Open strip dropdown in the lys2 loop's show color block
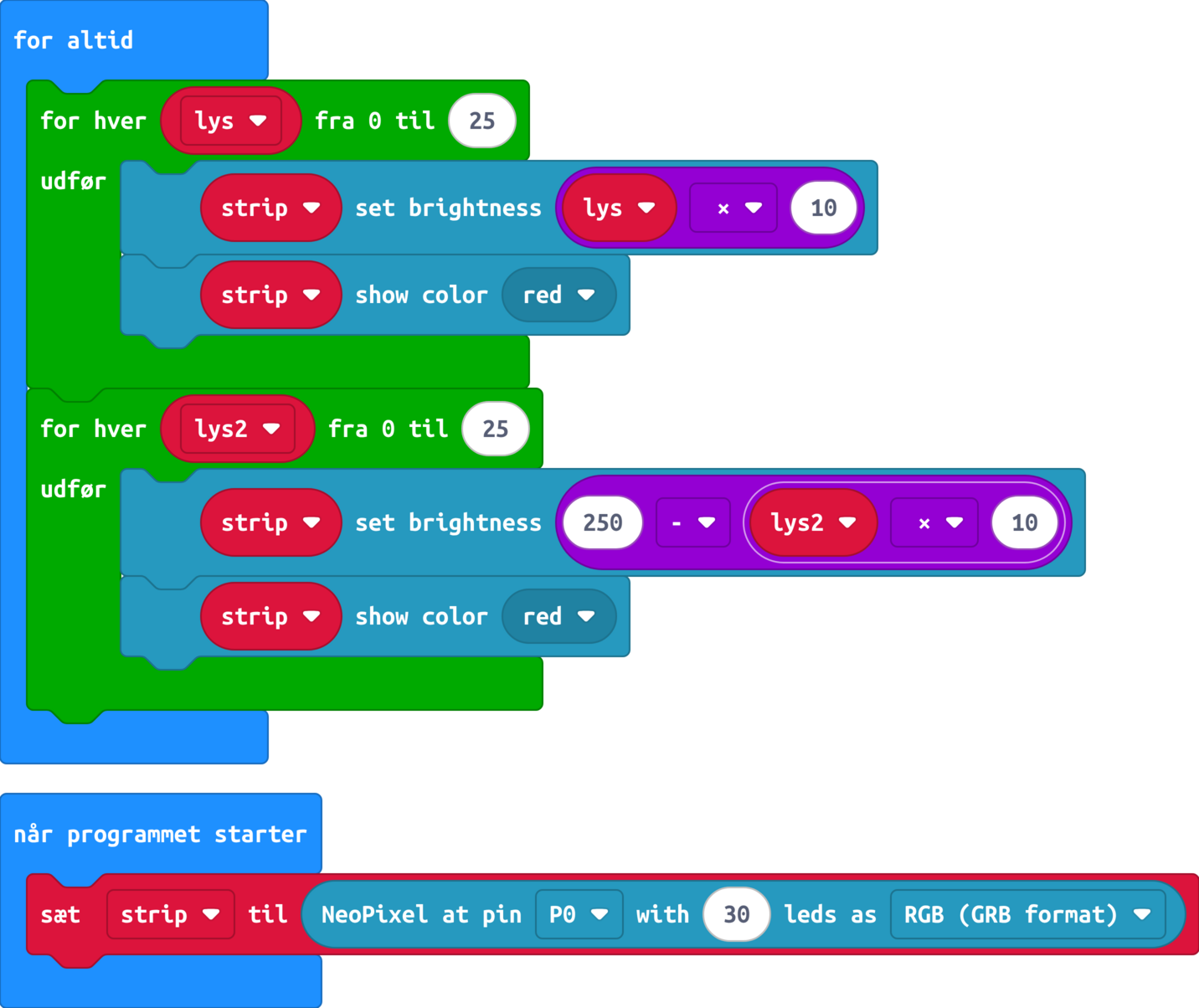Viewport: 1199px width, 1008px height. pyautogui.click(x=271, y=616)
